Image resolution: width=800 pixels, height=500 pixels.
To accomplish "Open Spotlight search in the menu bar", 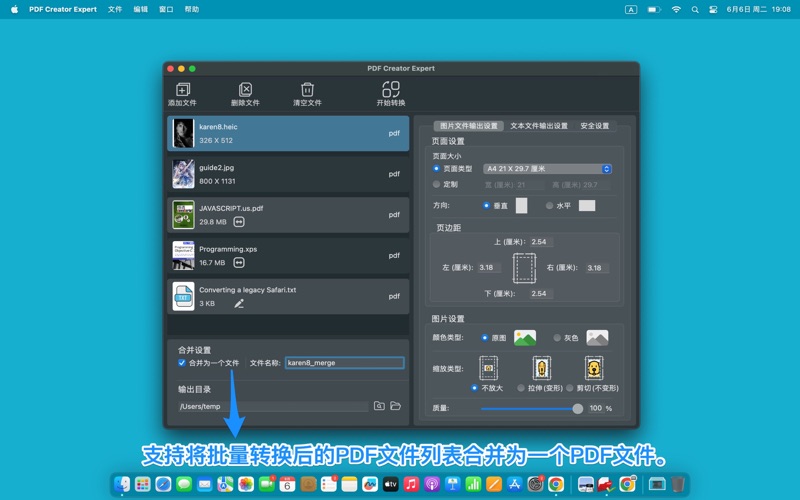I will (695, 9).
